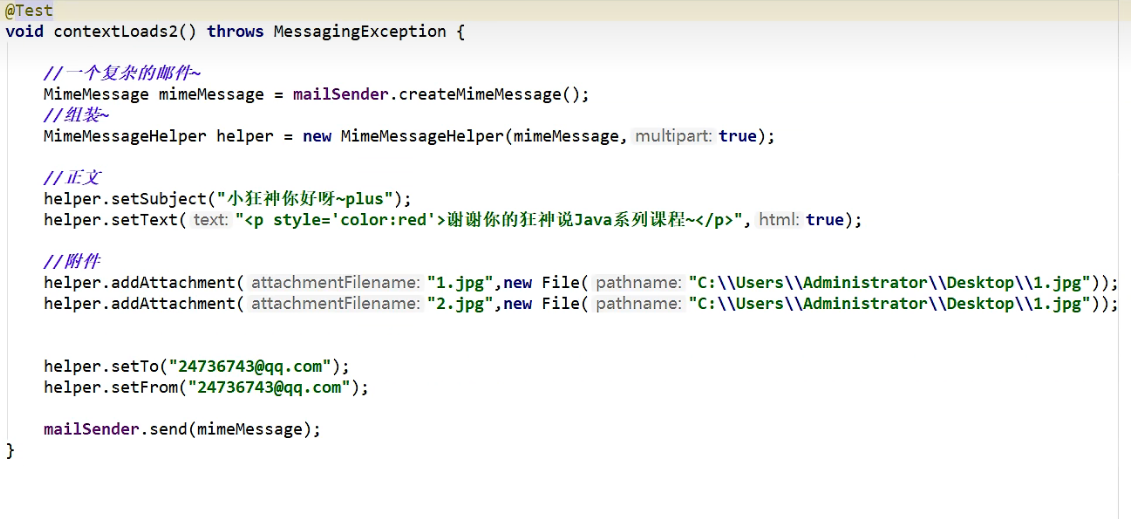Screen dimensions: 1131x519
Task: Click the "1.jpg" attachment filename string
Action: (x=459, y=283)
